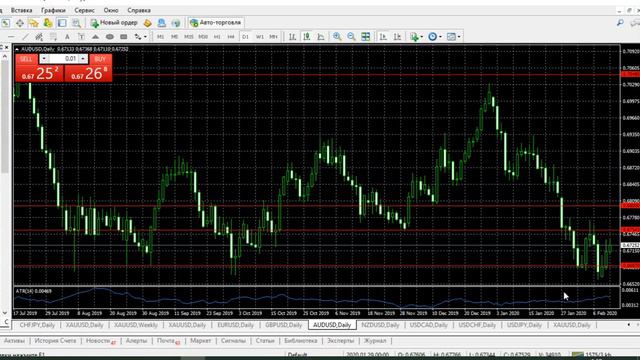
Task: Expand the templates dropdown arrow
Action: pos(459,37)
